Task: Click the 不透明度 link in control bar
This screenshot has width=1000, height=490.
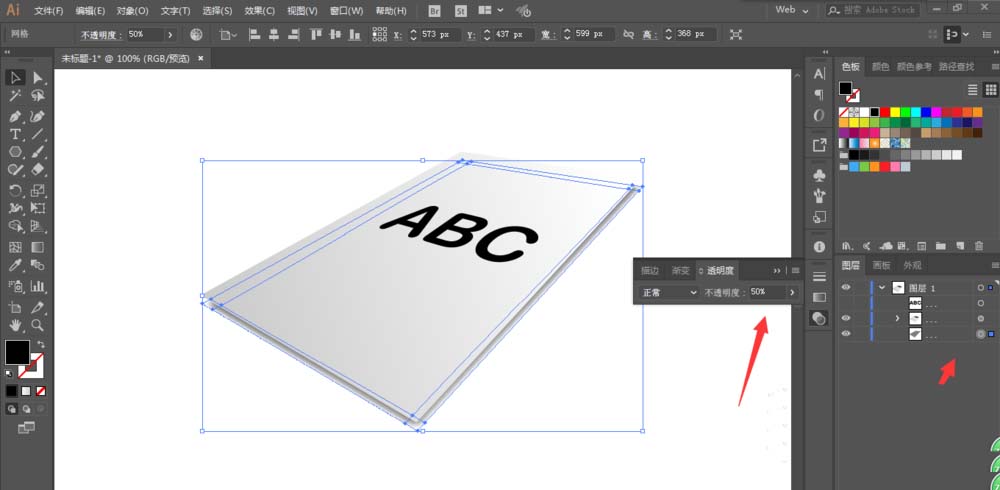Action: (x=100, y=34)
